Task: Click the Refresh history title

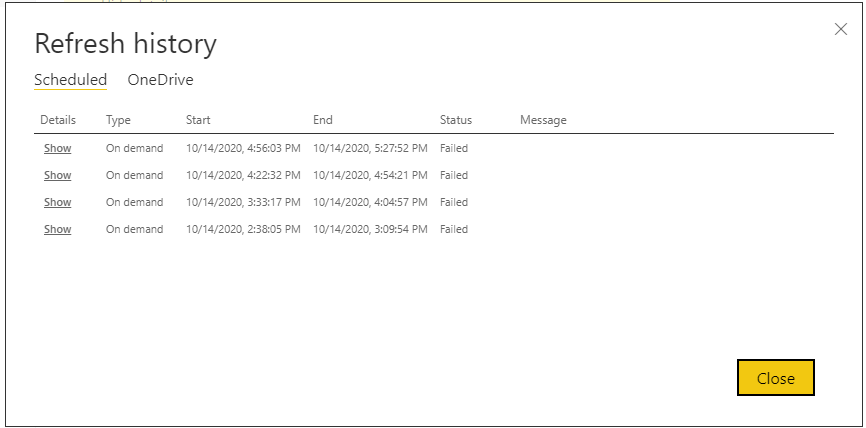Action: (125, 44)
